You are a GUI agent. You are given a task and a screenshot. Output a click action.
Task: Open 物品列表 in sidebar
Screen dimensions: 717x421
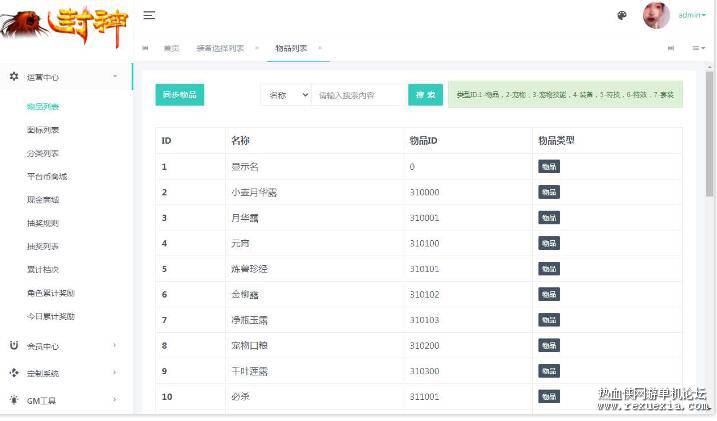tap(43, 107)
